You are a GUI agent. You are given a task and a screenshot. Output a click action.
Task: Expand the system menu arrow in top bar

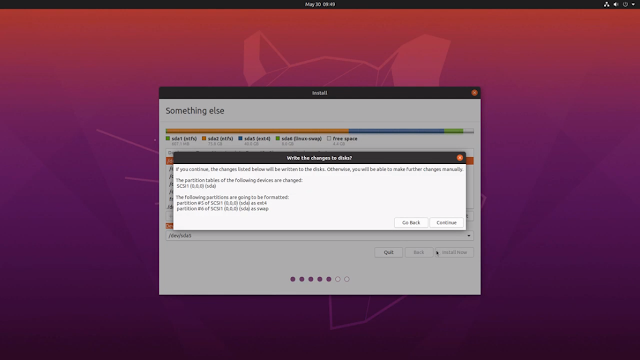(x=633, y=4)
